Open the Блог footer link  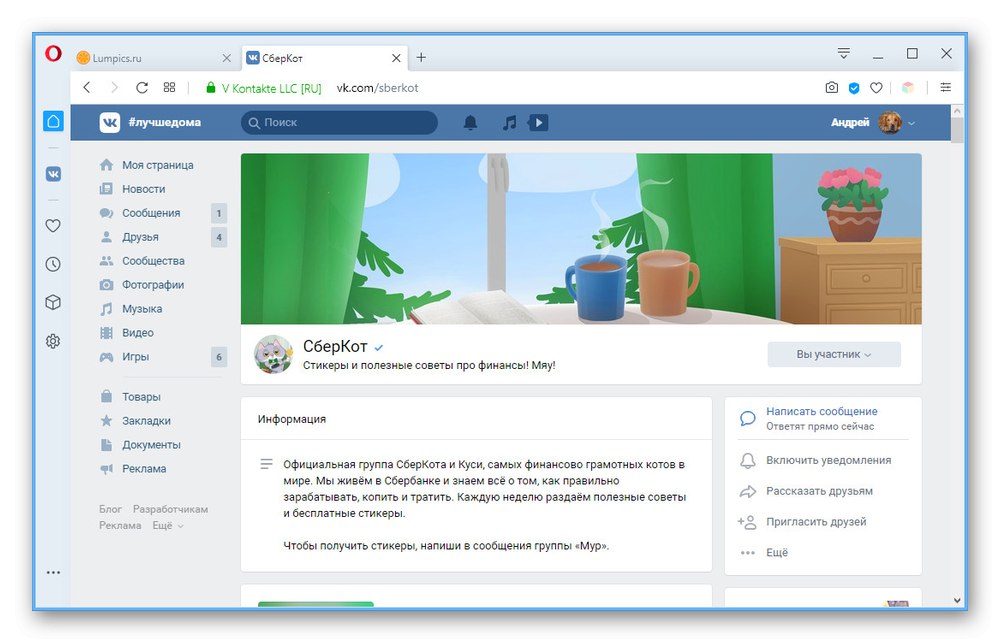(110, 509)
